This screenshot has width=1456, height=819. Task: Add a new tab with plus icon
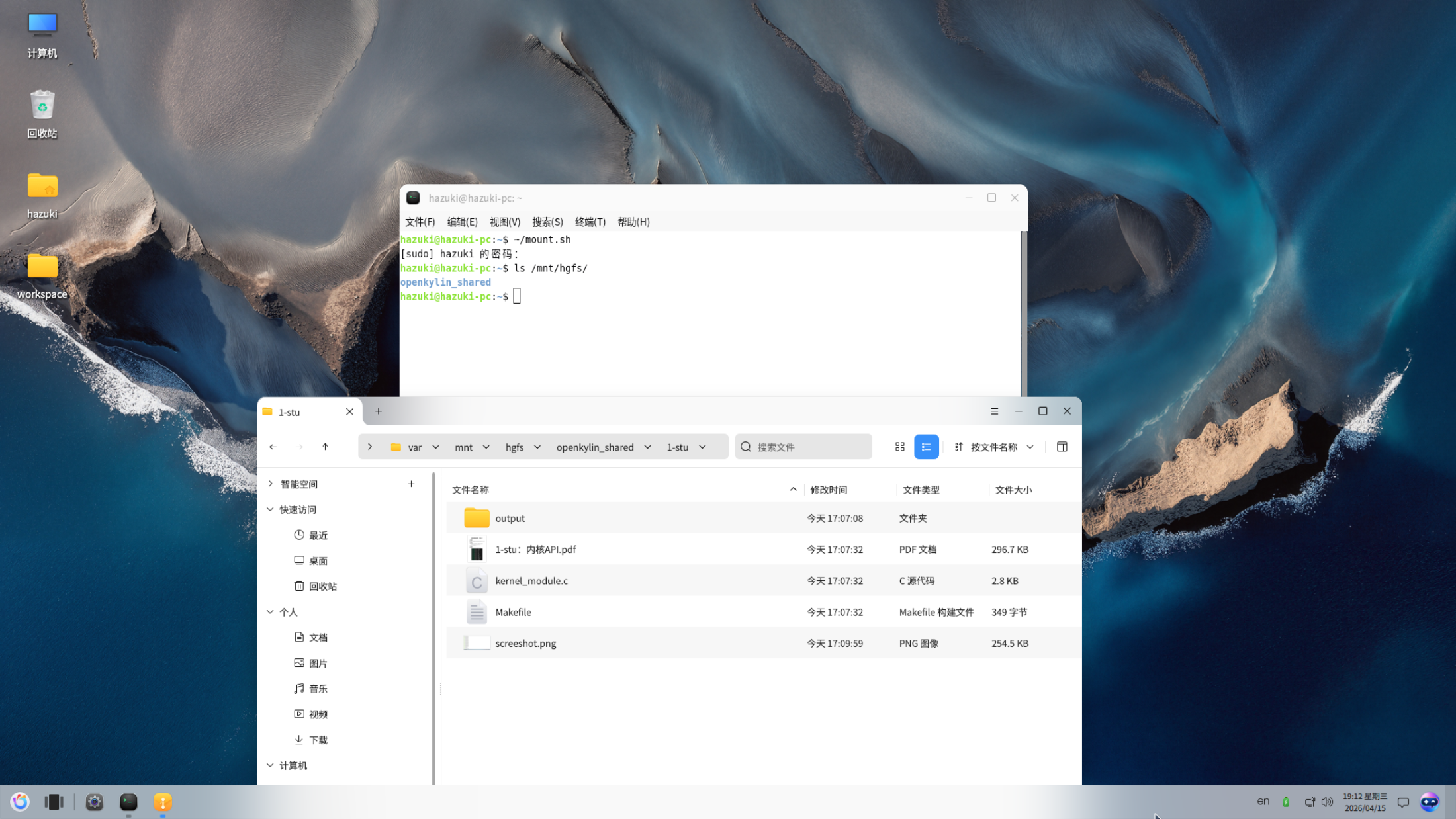(379, 411)
